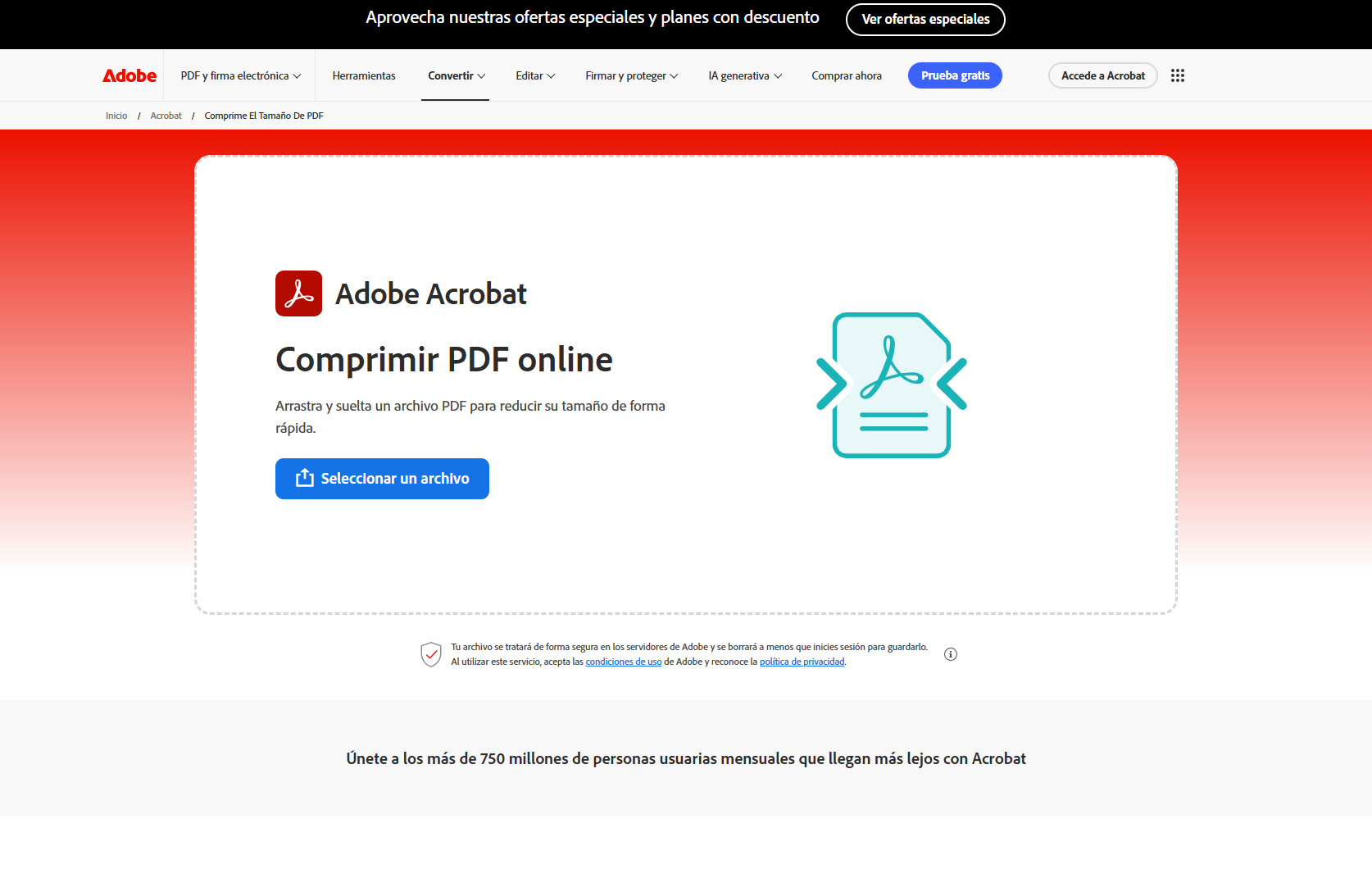Click the Adobe logo in header
This screenshot has height=878, width=1372.
point(129,75)
